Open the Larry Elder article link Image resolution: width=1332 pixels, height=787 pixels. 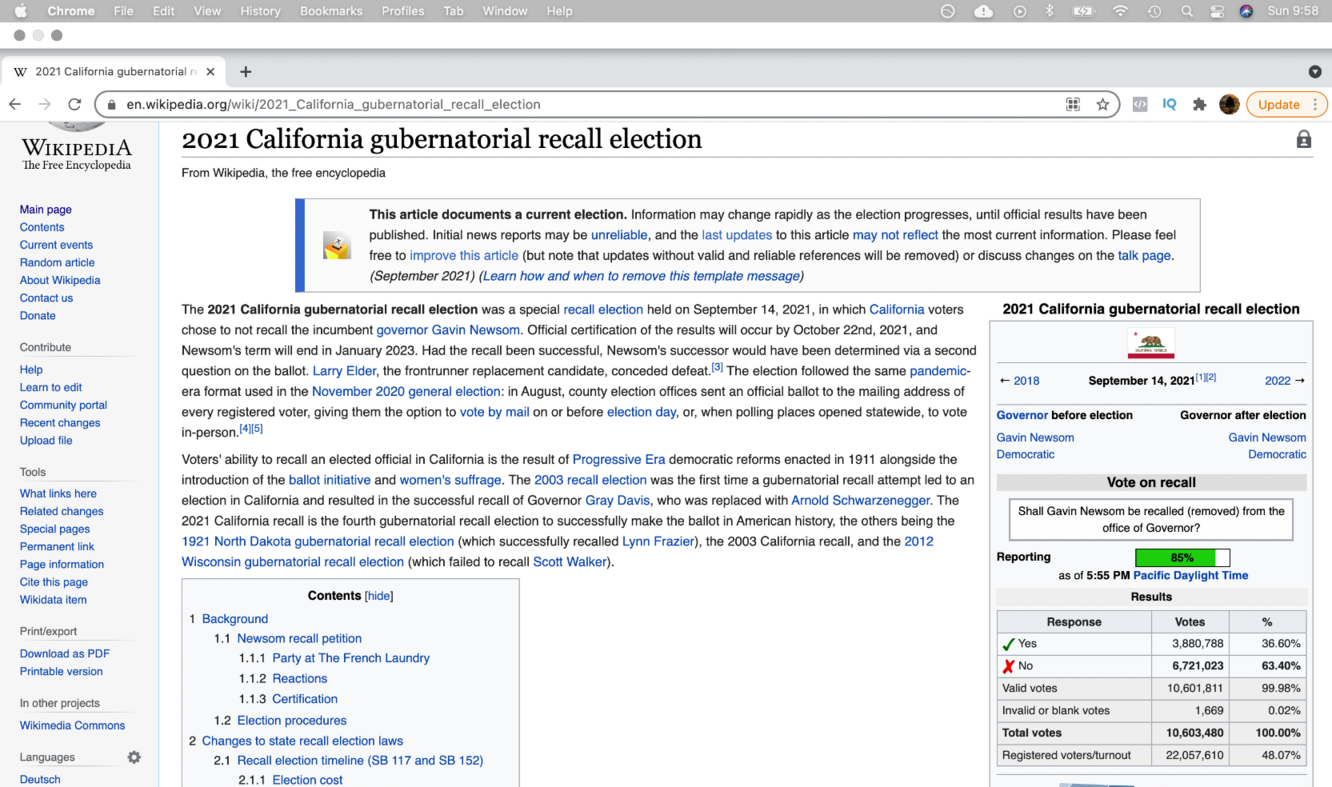344,371
